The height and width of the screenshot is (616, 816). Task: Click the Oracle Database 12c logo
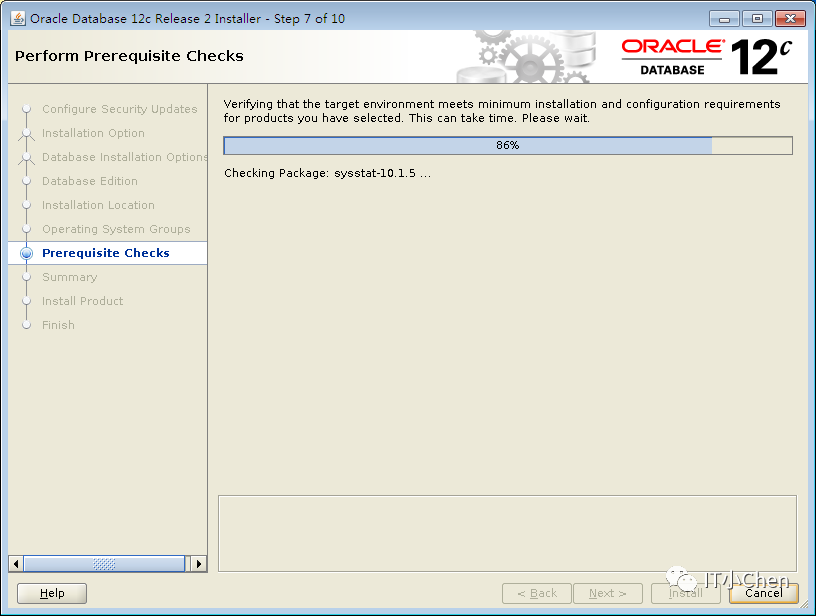(706, 57)
